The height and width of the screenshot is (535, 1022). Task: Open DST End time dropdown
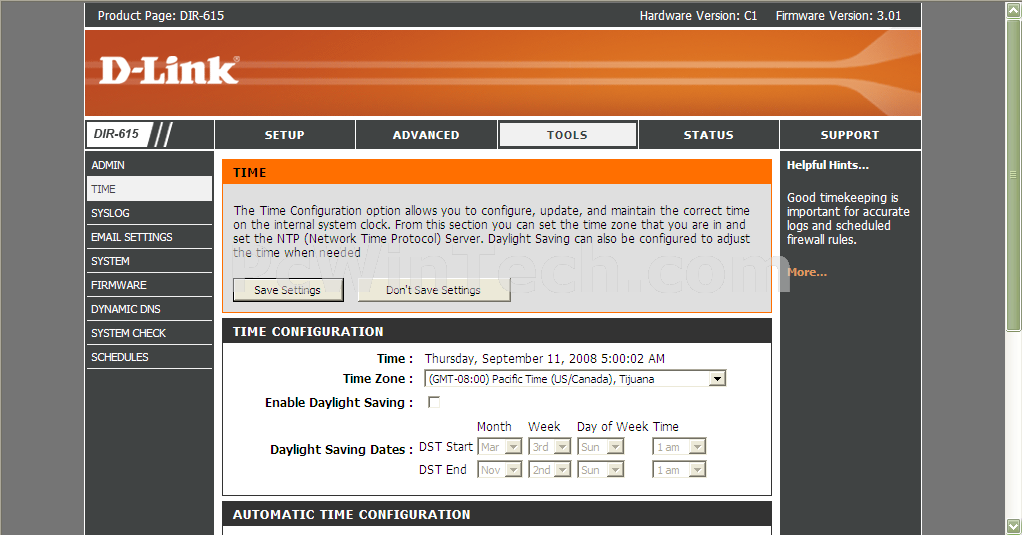click(679, 470)
